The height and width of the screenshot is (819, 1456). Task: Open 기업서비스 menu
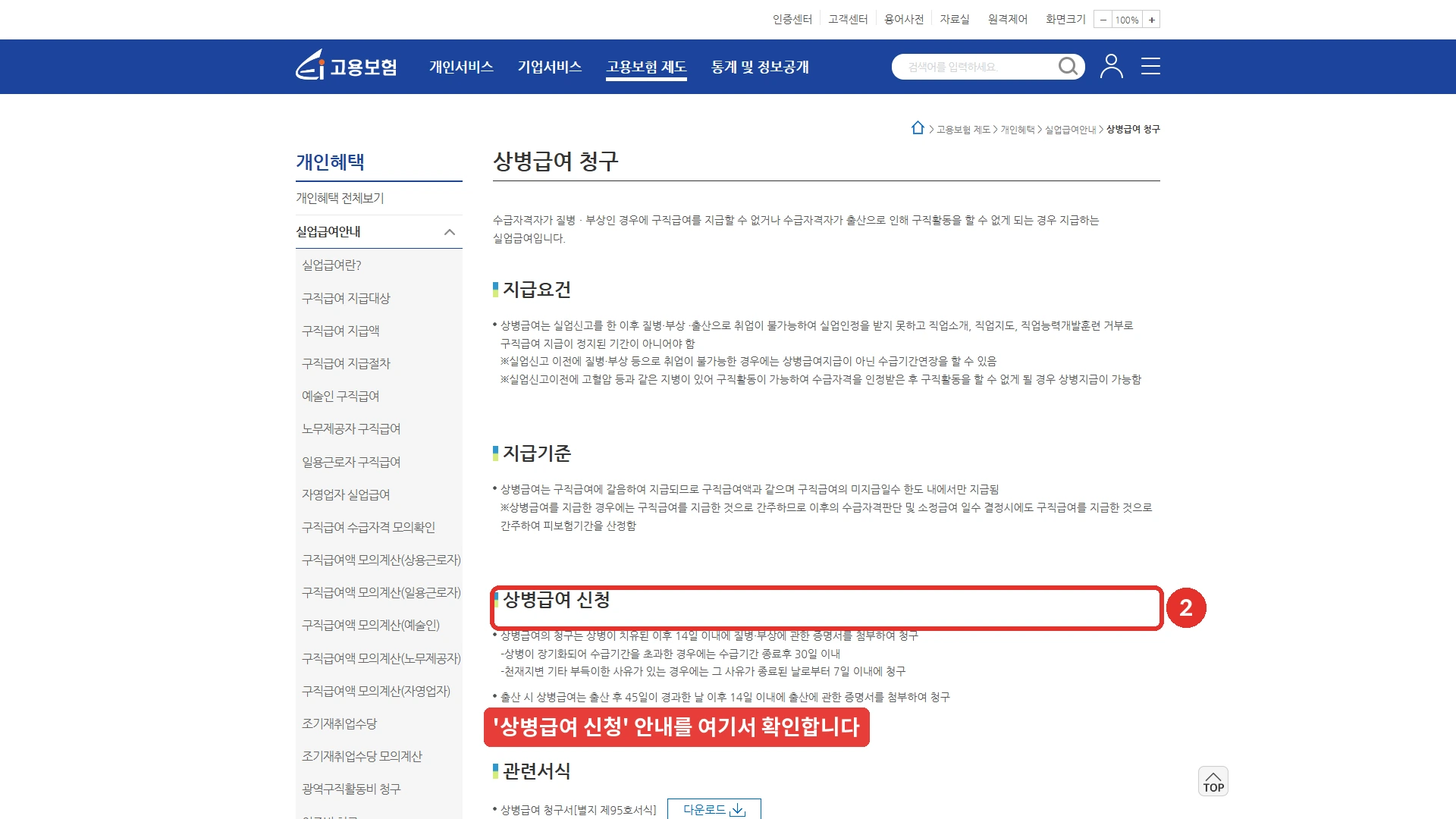click(x=550, y=67)
